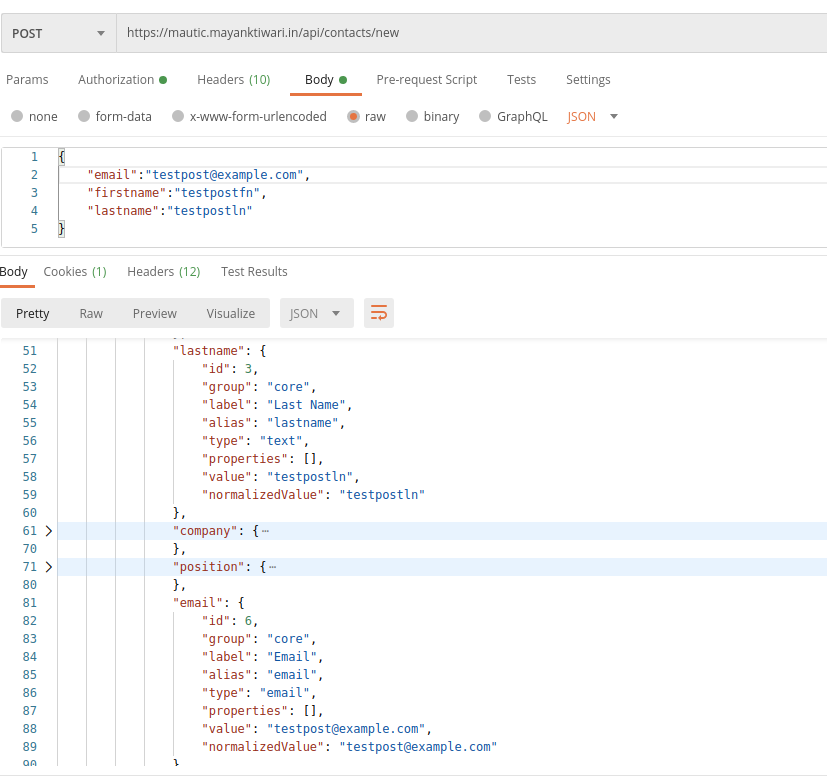The height and width of the screenshot is (782, 827).
Task: Open the orange JSON body format dropdown
Action: click(x=592, y=117)
